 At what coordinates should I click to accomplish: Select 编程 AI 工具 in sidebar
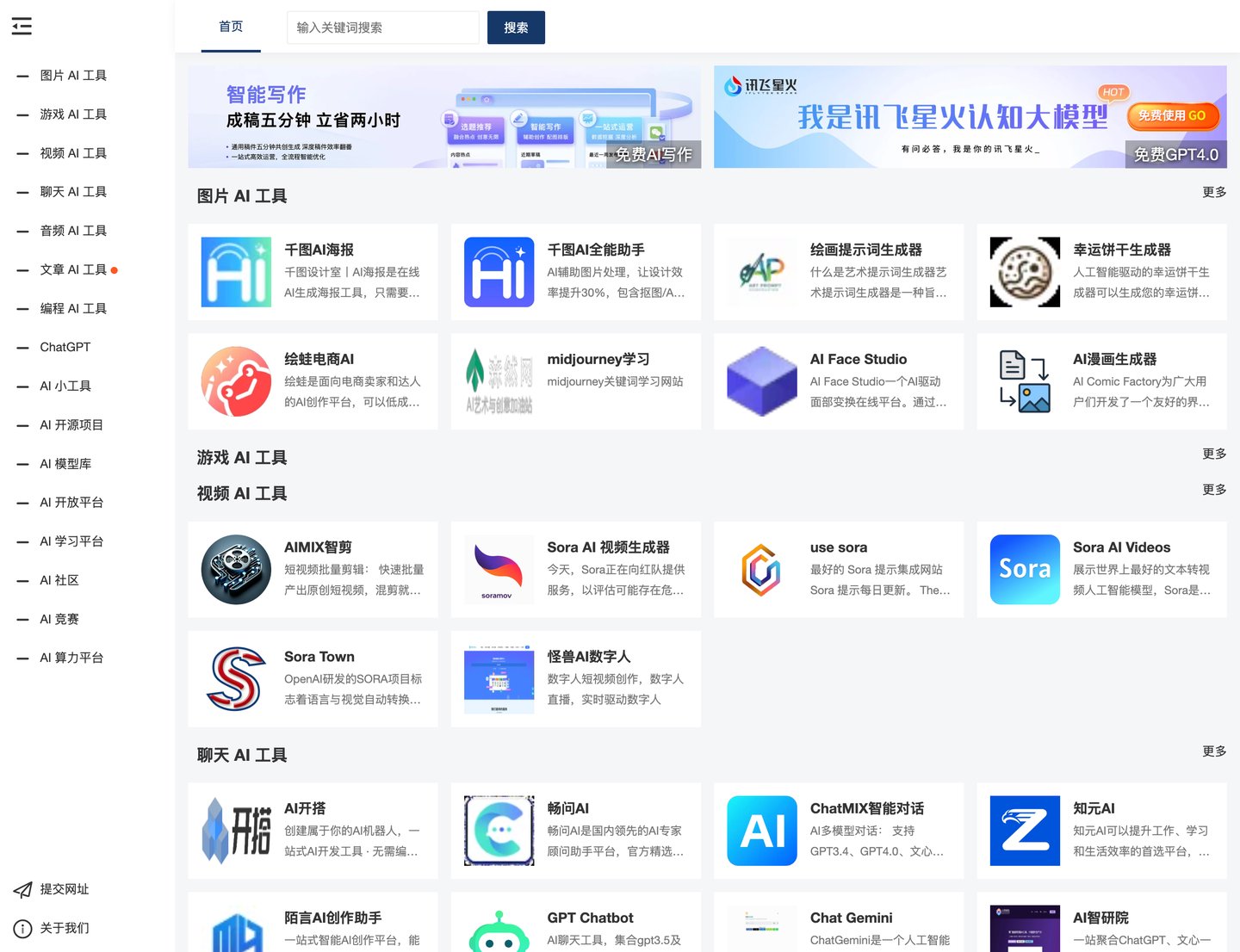[73, 308]
